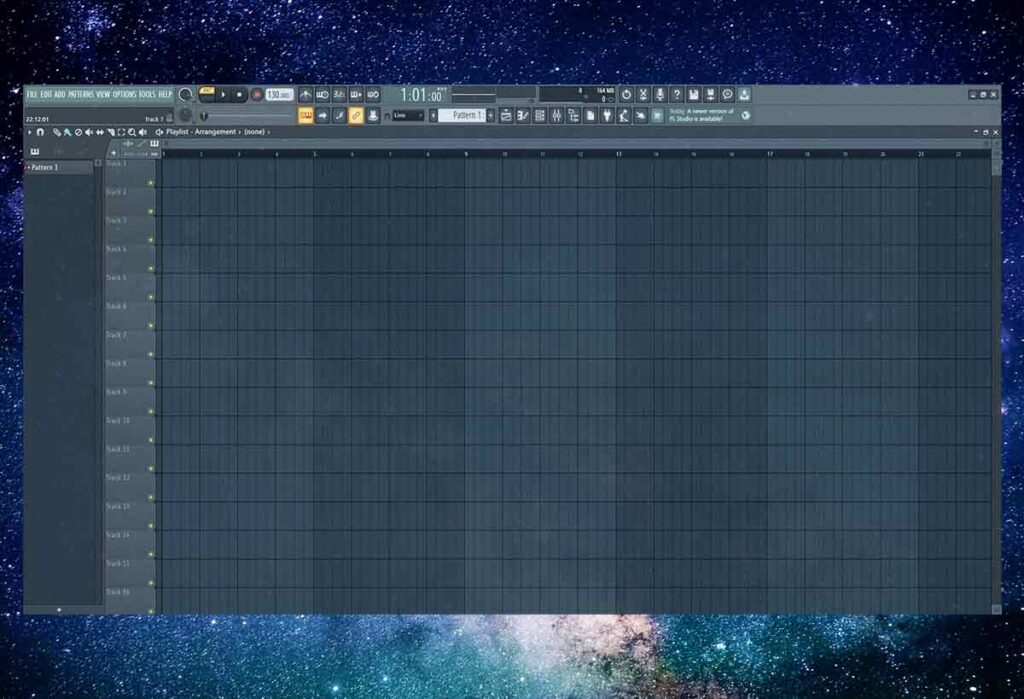Viewport: 1024px width, 699px height.
Task: Toggle mute on Track 1 green light
Action: click(151, 183)
